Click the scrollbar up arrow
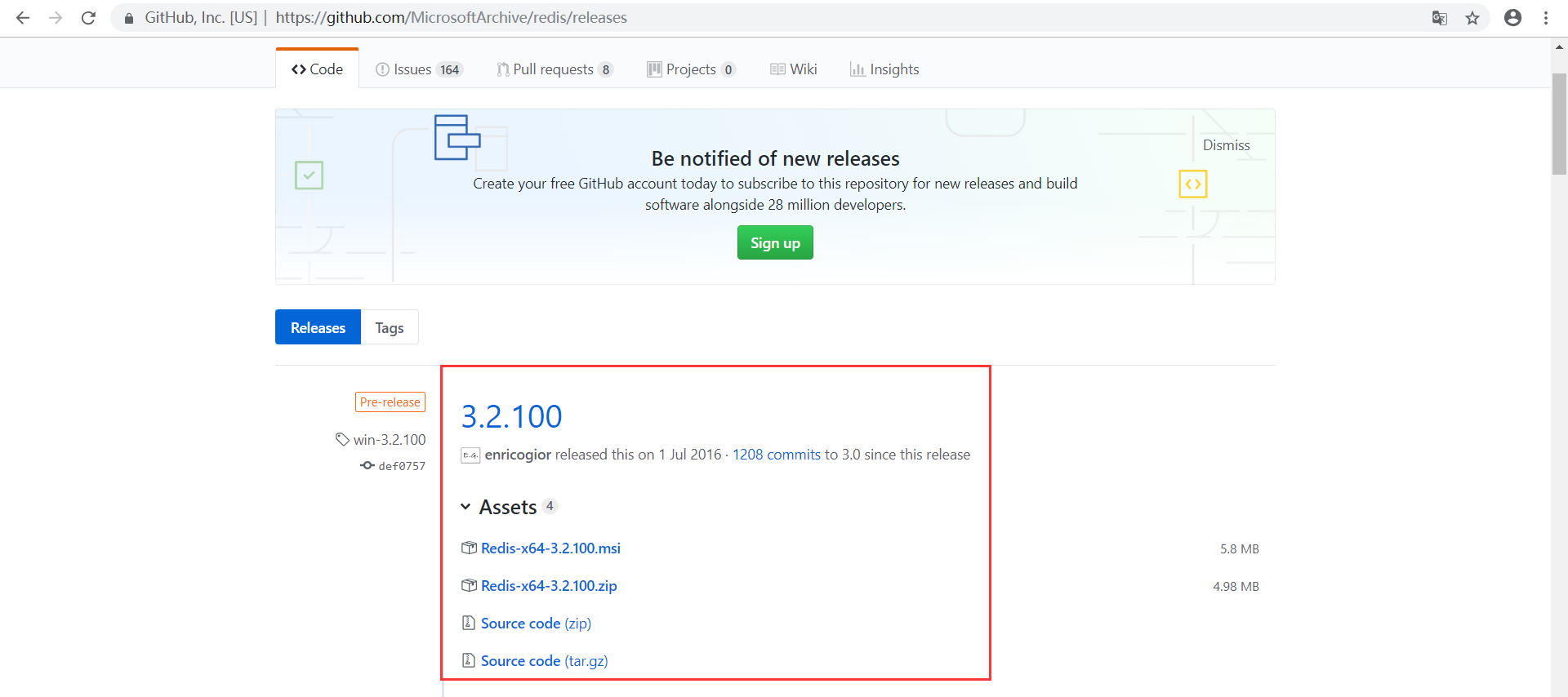 tap(1559, 47)
